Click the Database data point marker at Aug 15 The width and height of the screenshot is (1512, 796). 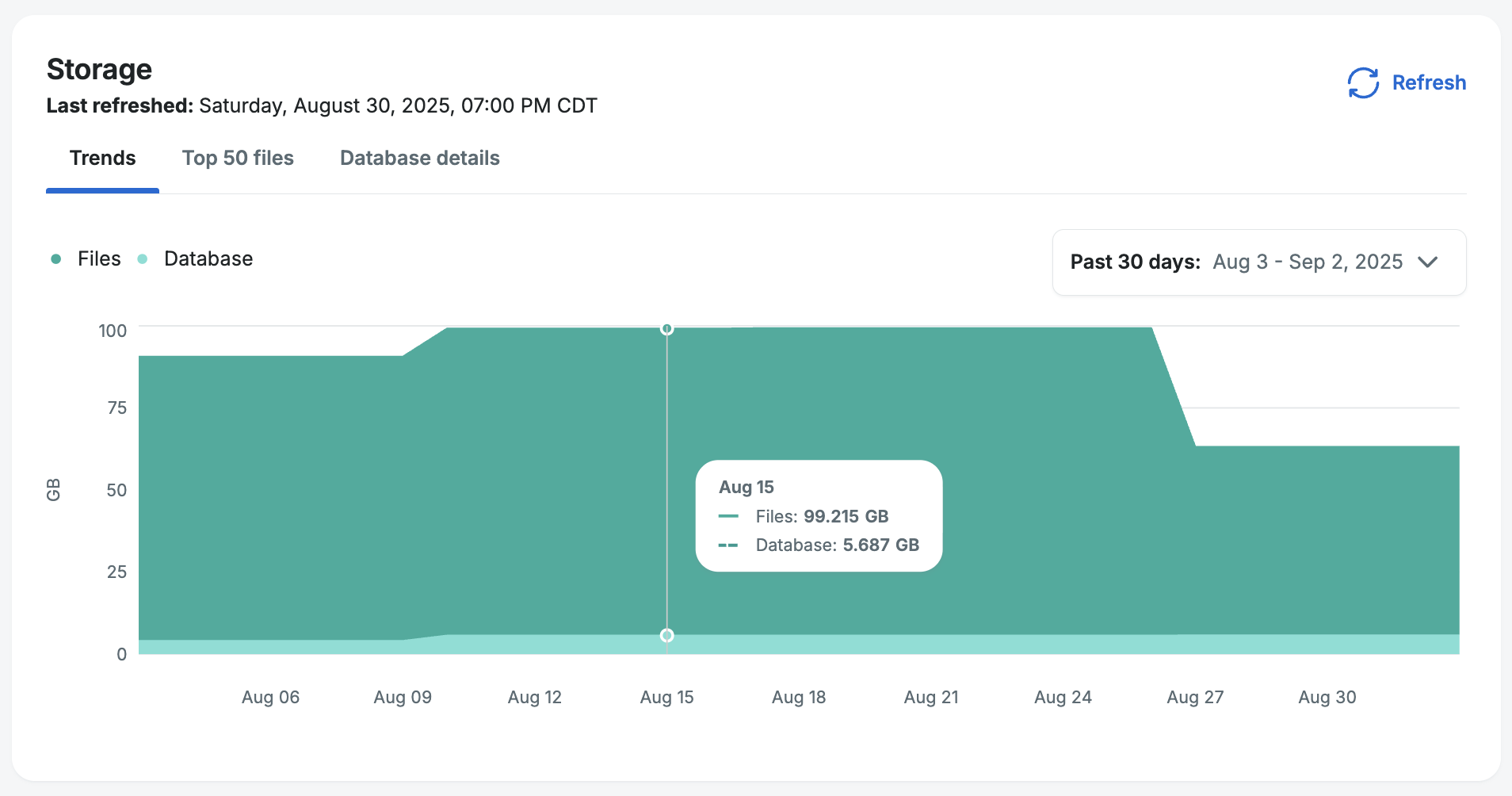click(667, 636)
